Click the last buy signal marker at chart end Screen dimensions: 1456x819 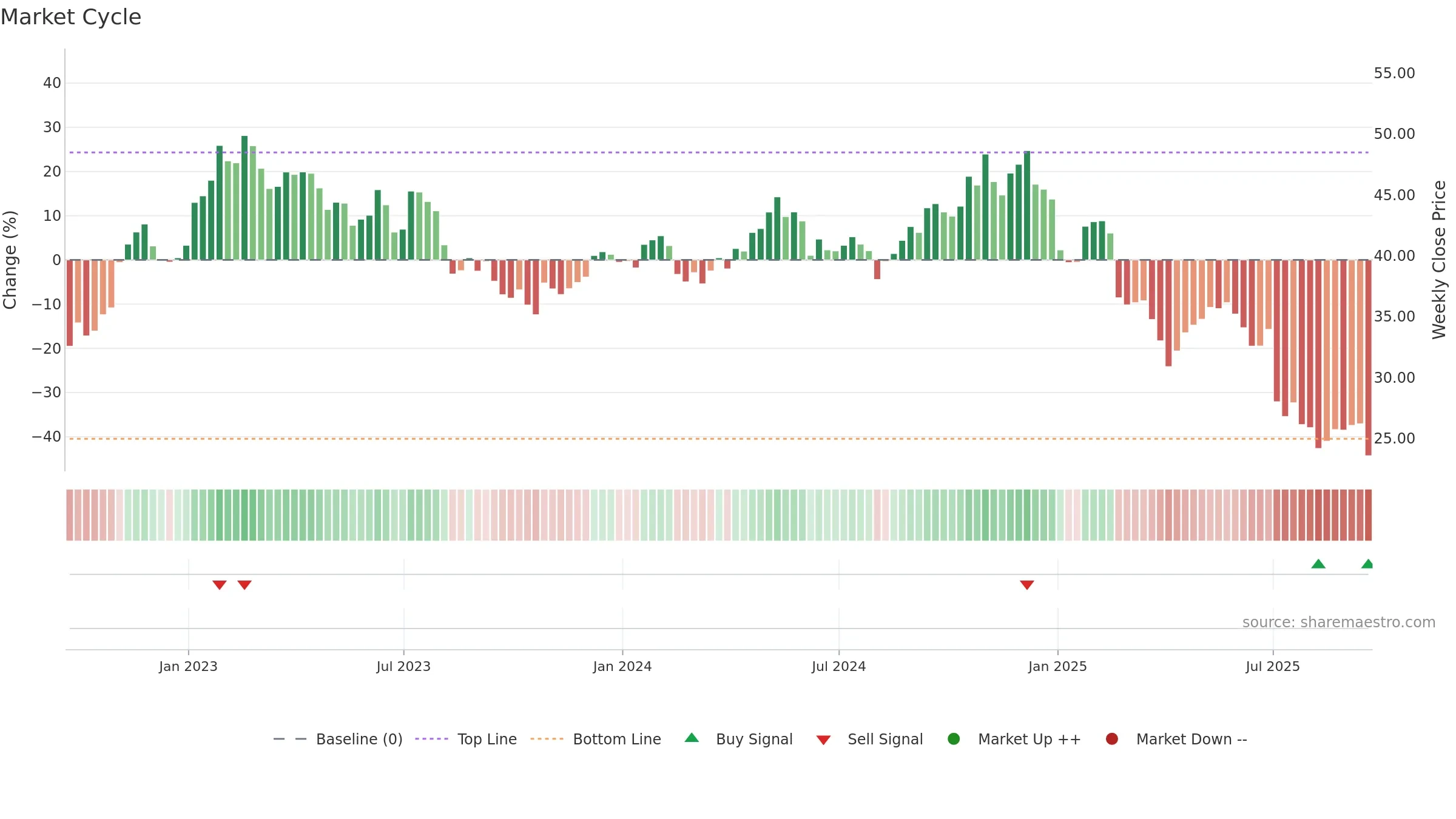1367,564
